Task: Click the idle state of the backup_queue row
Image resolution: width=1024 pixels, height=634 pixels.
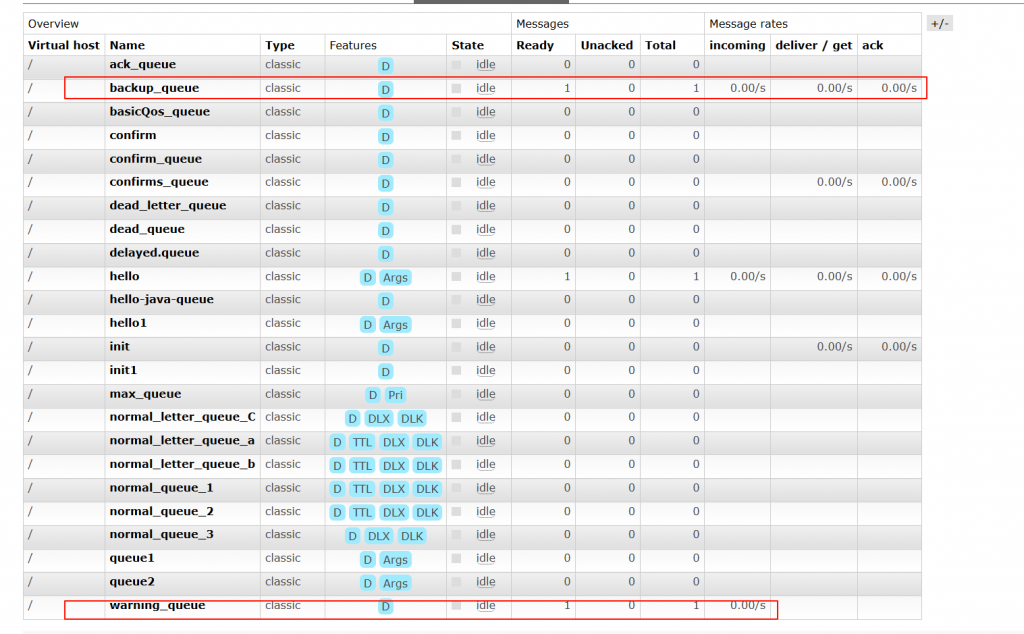Action: point(485,88)
